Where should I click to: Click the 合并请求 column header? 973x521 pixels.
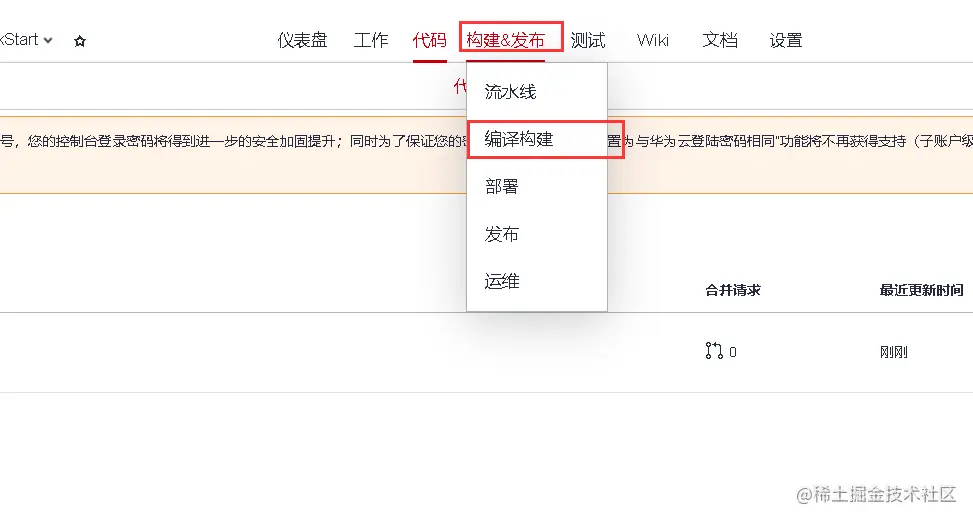point(733,290)
